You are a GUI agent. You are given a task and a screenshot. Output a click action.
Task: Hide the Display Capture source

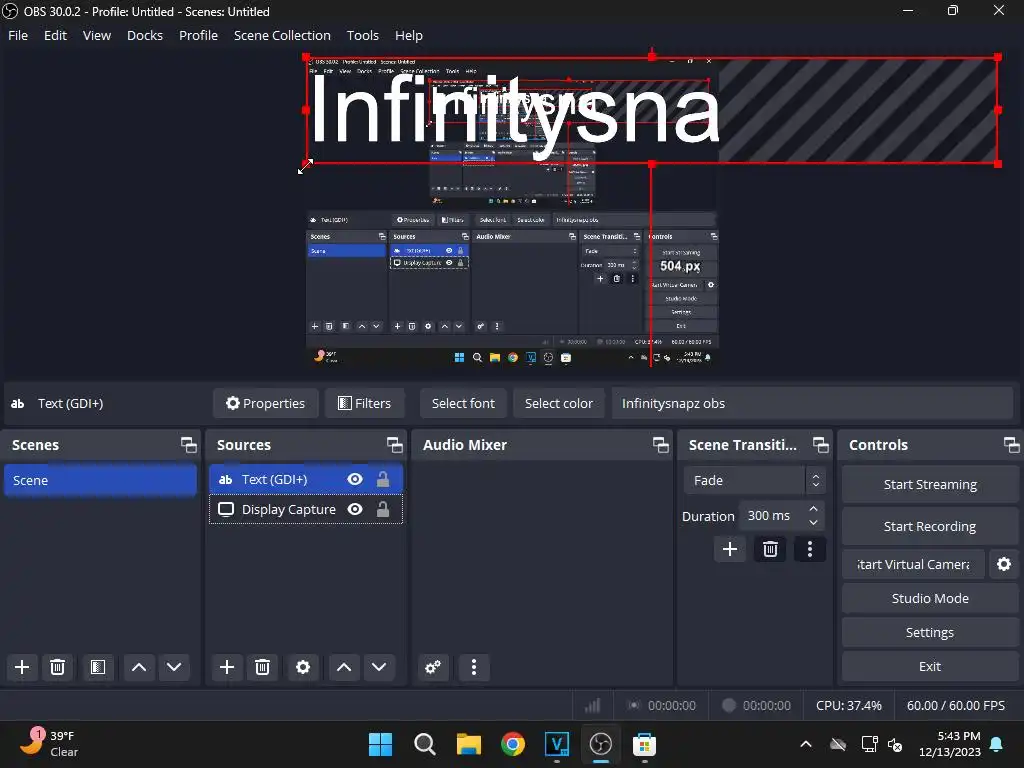[355, 509]
